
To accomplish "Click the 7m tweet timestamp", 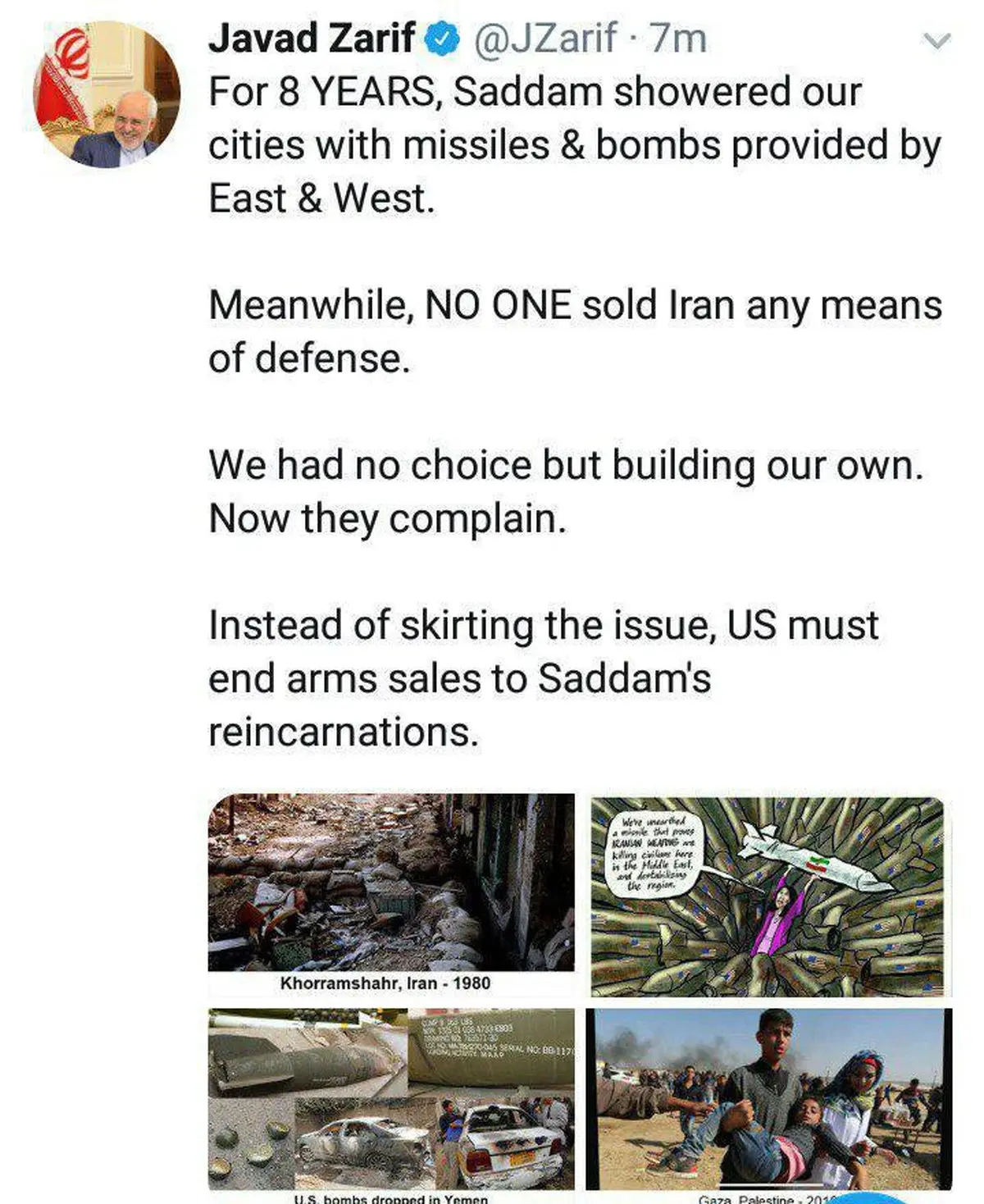I will pos(678,39).
